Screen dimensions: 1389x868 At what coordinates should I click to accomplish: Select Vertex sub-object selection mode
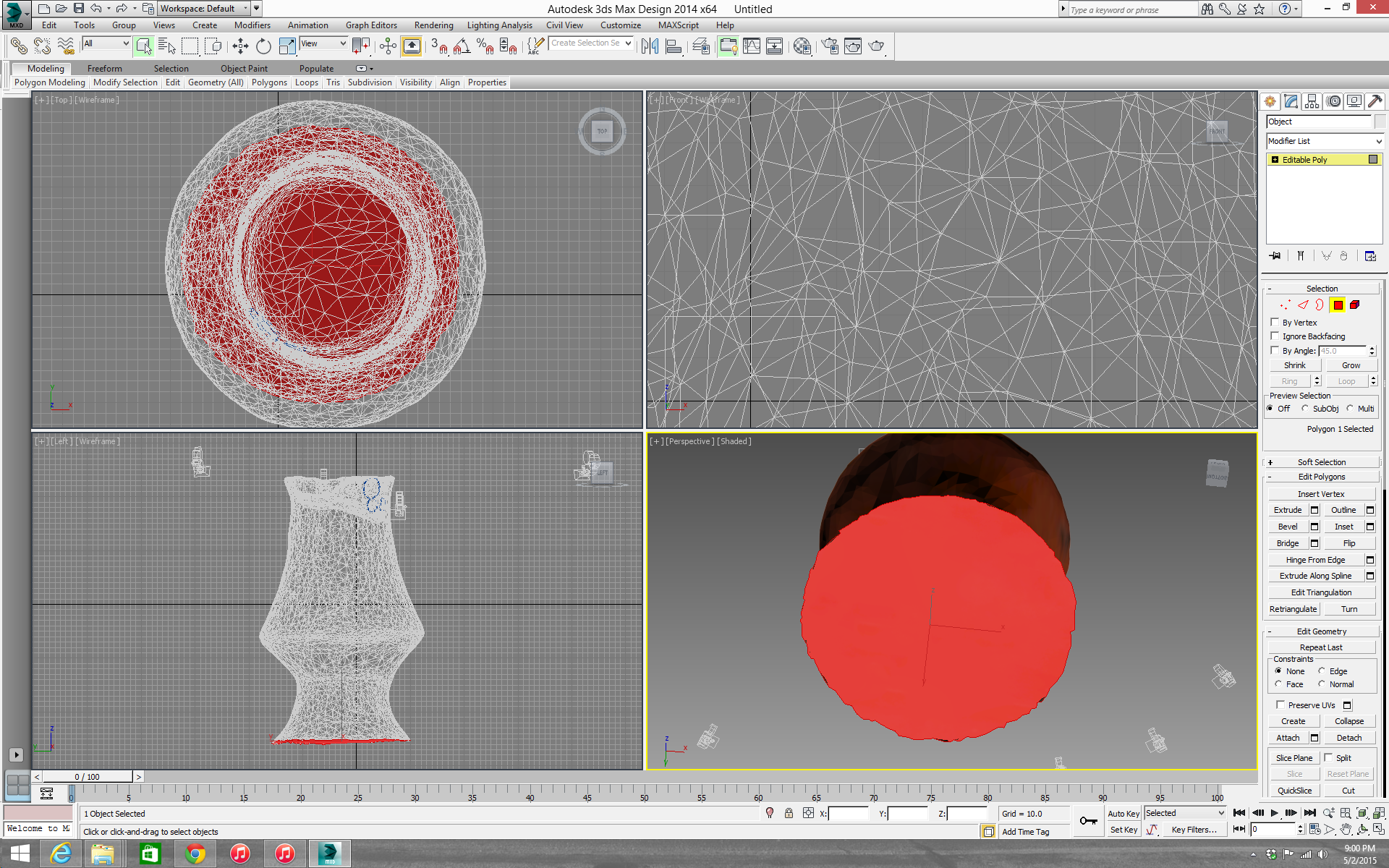coord(1285,305)
